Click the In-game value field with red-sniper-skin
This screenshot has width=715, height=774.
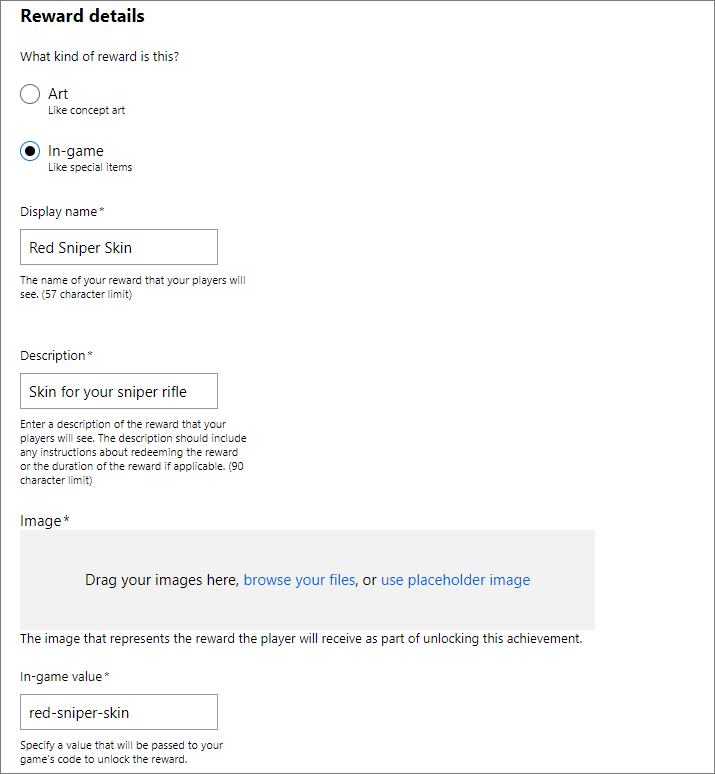click(x=119, y=712)
